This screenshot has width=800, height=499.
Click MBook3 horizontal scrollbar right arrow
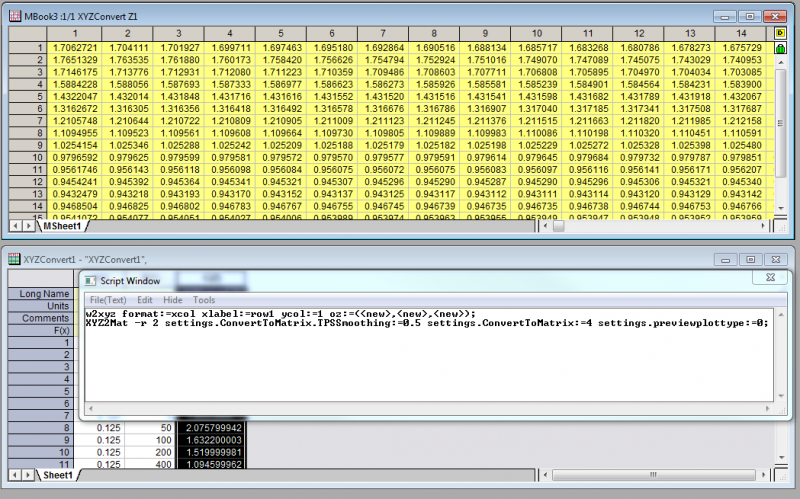(763, 226)
